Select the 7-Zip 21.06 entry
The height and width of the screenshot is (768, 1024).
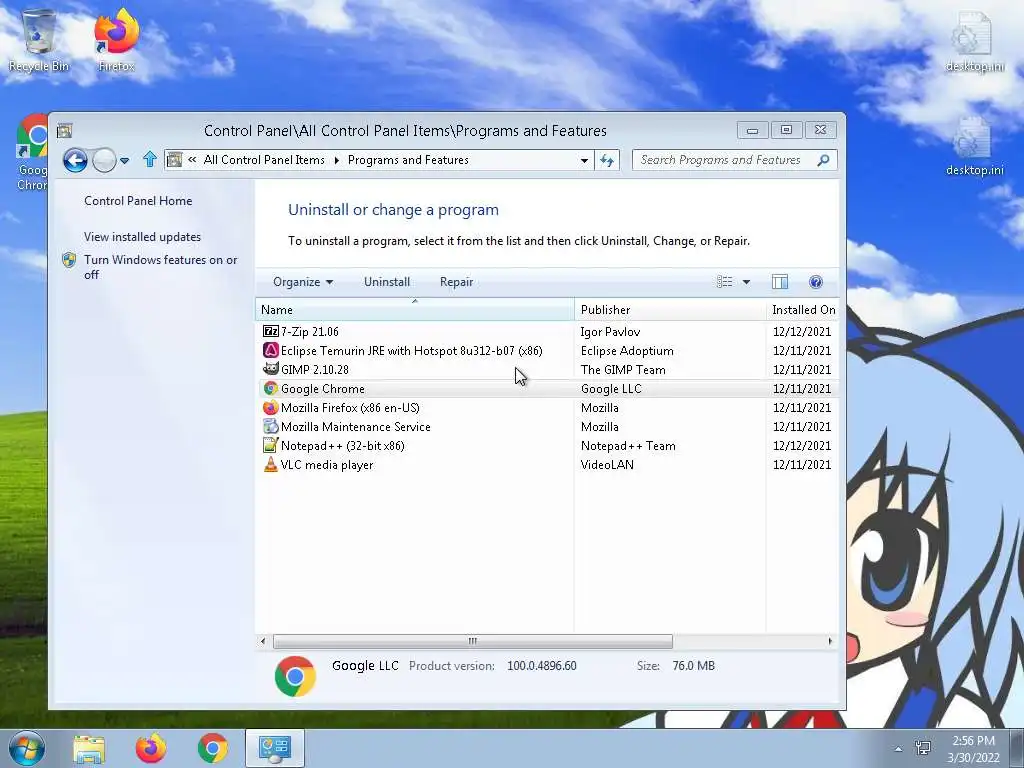coord(310,332)
